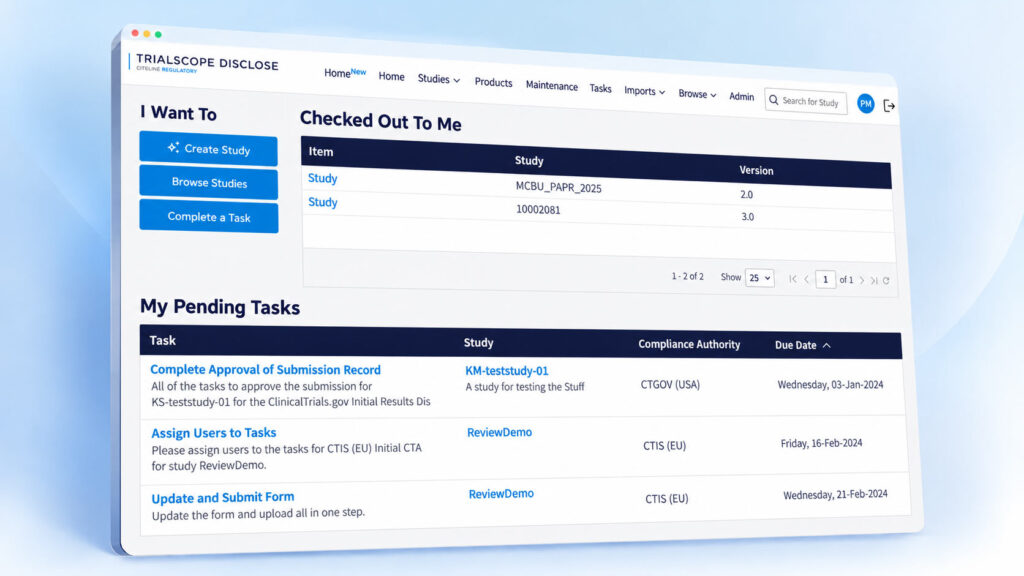The image size is (1024, 576).
Task: Select CTIS (EU) in Update and Submit row
Action: 667,499
